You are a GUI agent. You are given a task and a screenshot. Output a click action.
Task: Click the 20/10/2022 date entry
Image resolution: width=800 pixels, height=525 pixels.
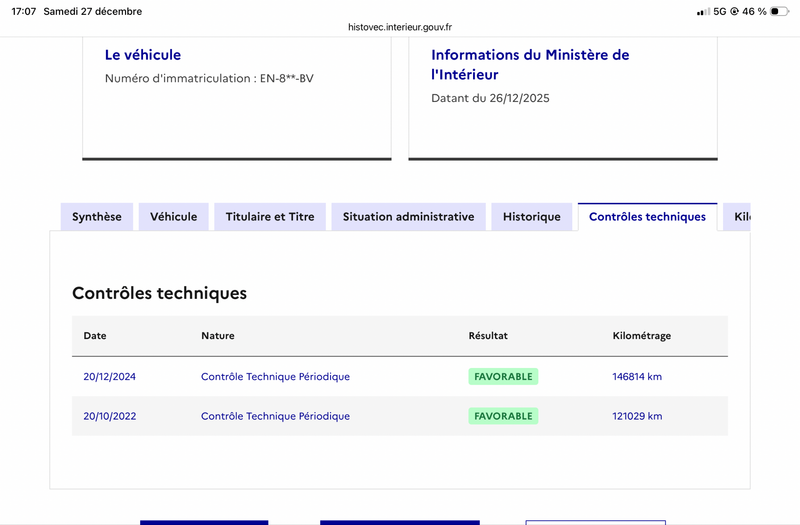109,416
